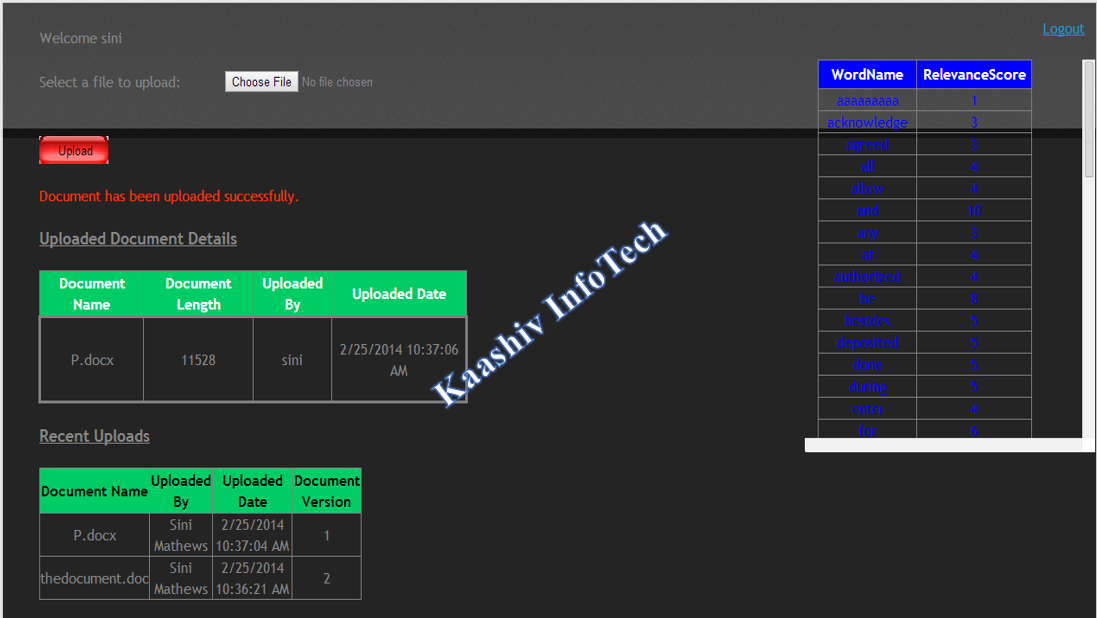This screenshot has height=618, width=1097.
Task: Click the red Upload button
Action: [74, 151]
